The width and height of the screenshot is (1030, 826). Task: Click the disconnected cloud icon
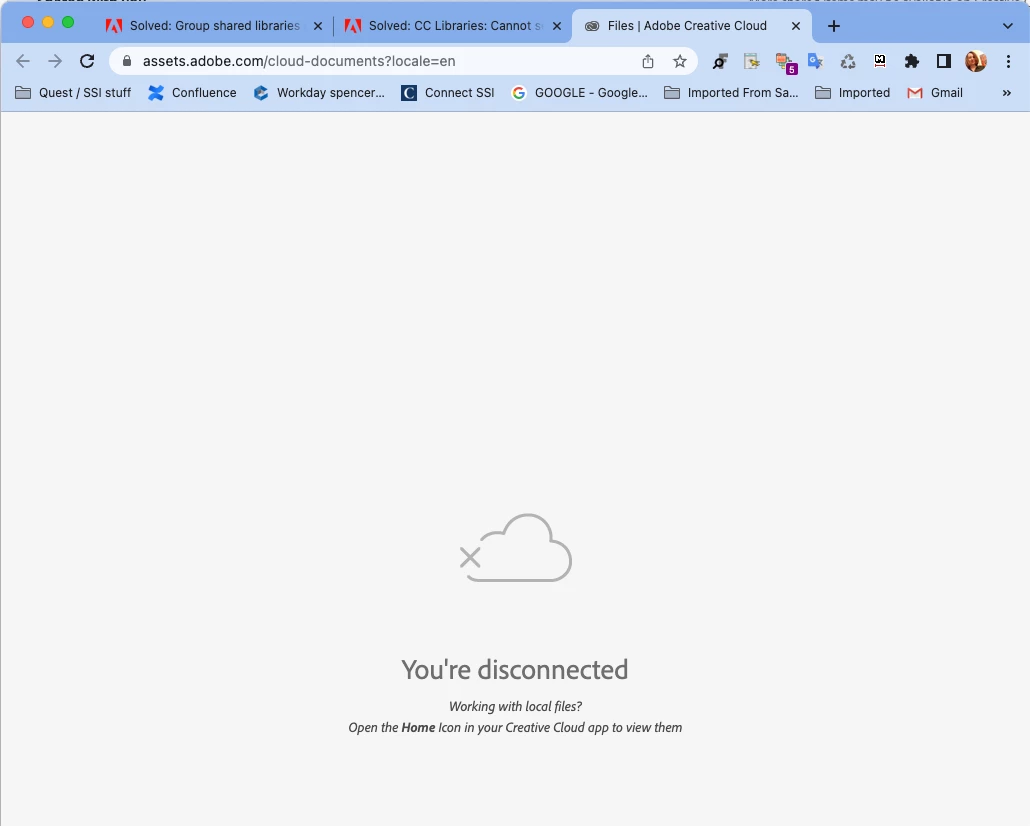pos(516,547)
